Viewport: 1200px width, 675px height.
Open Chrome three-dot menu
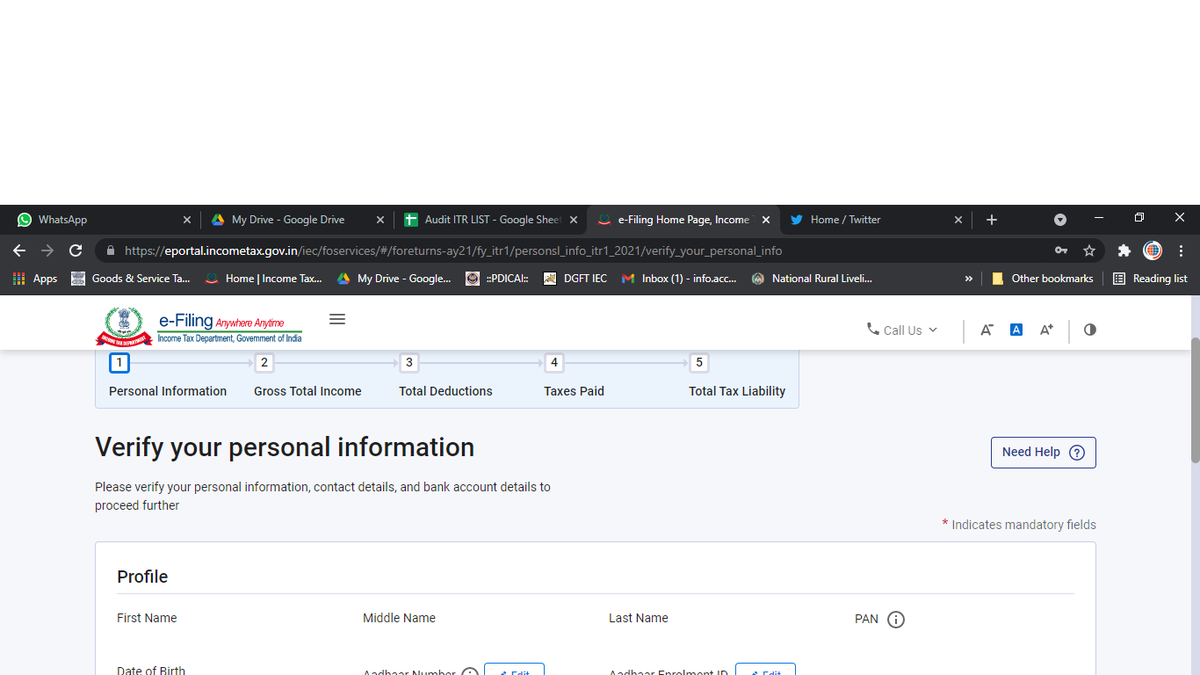pyautogui.click(x=1181, y=250)
